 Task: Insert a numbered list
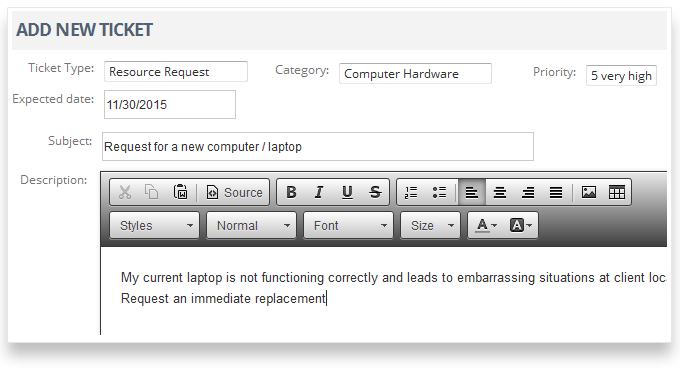411,192
